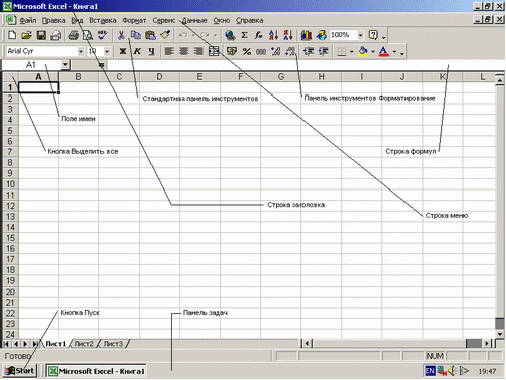Click the Select All corner button
Viewport: 506px width, 380px height.
[10, 77]
